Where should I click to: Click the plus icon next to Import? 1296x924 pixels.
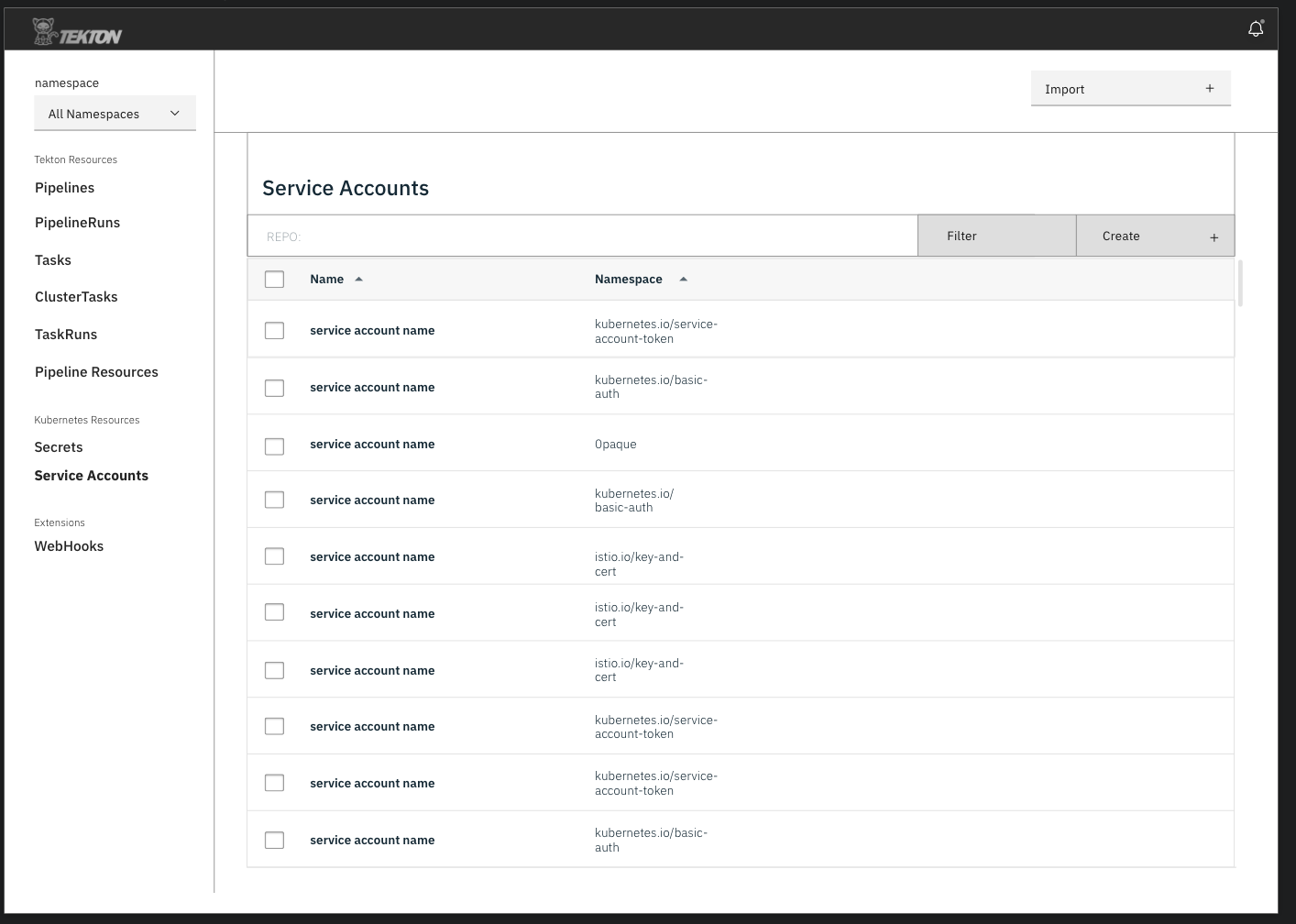tap(1209, 88)
